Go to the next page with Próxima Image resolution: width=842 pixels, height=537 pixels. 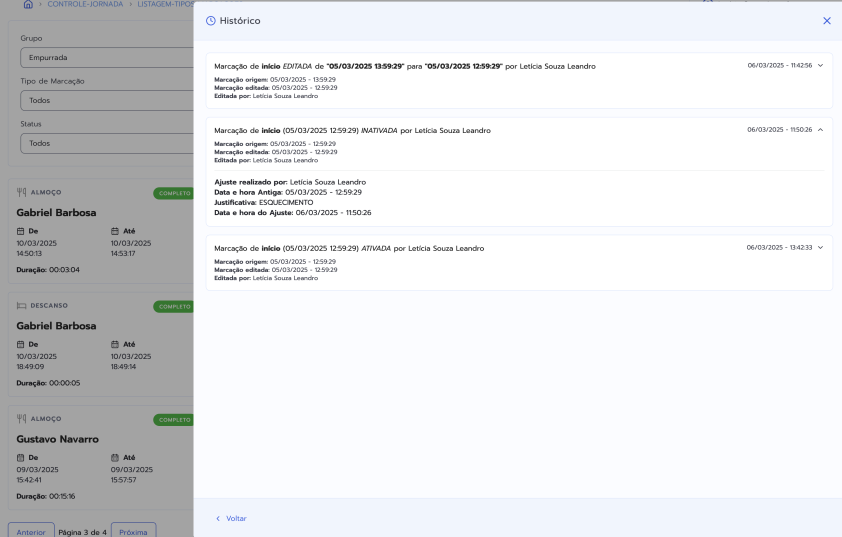tap(133, 531)
